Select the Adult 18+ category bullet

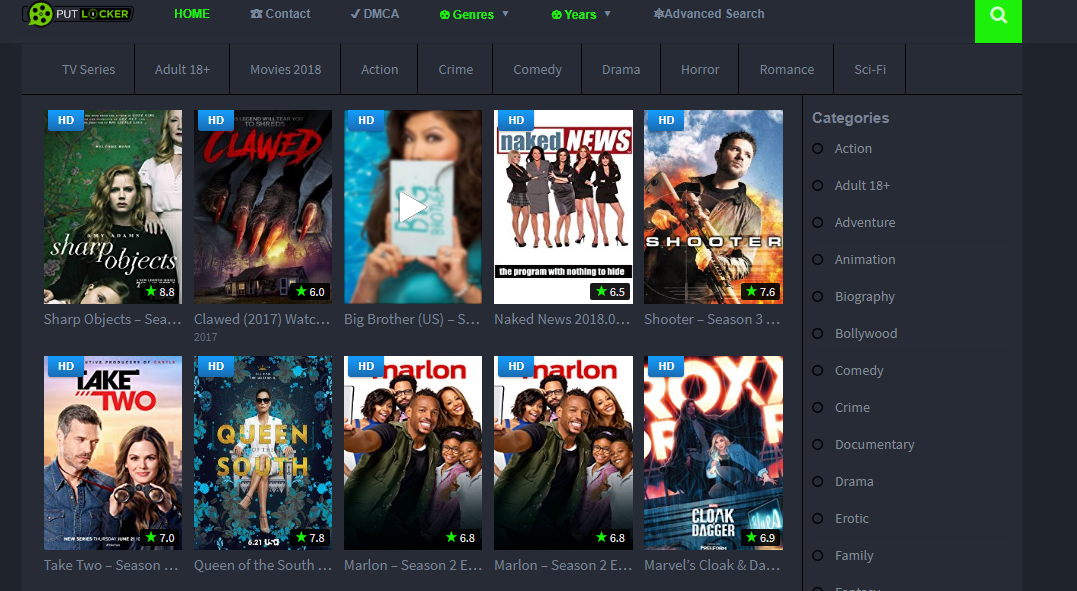click(x=817, y=186)
